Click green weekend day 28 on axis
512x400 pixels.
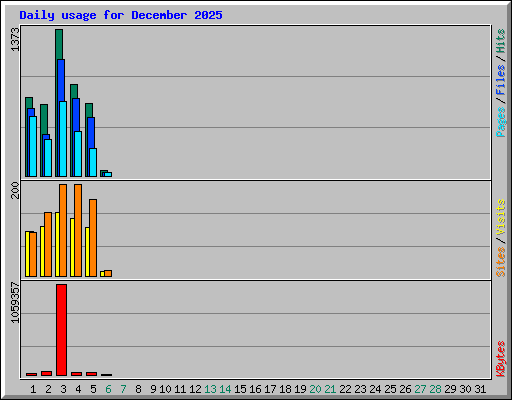click(x=435, y=389)
